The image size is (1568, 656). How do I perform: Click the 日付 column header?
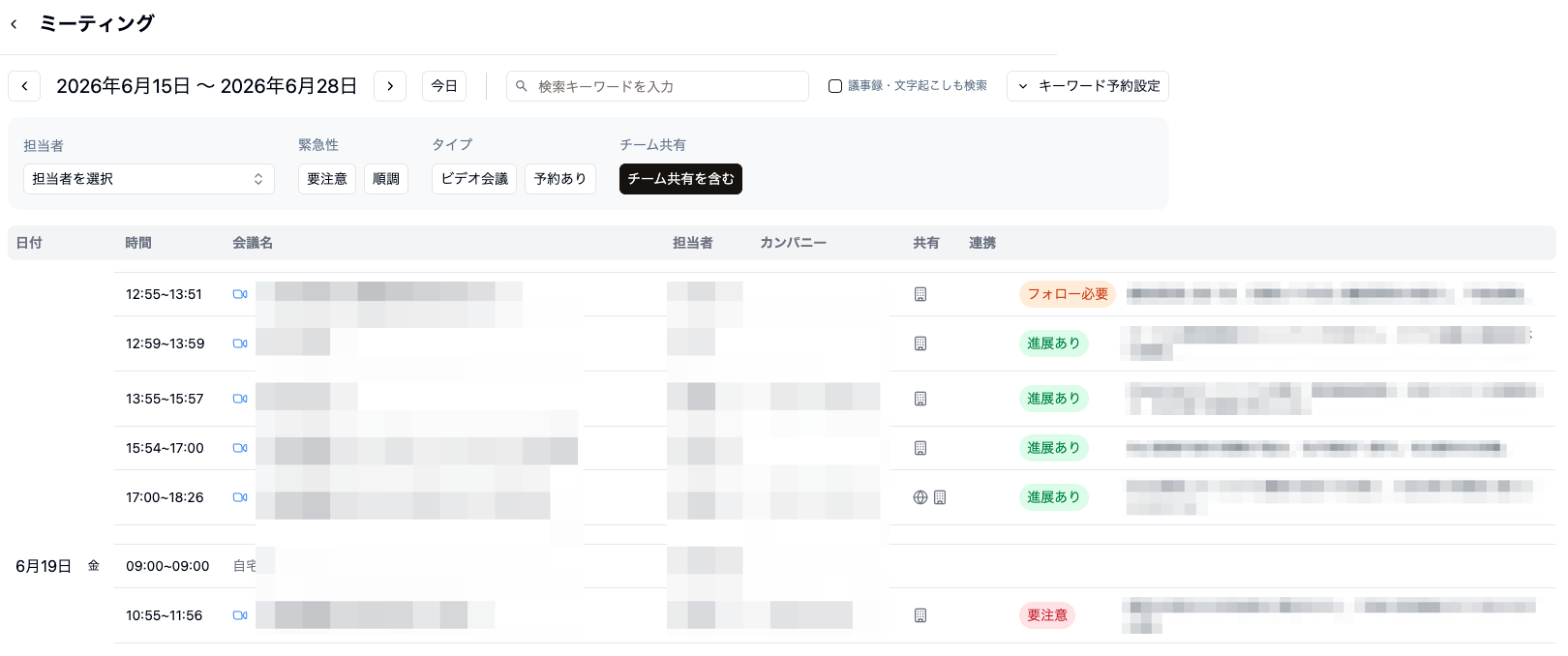pos(29,243)
